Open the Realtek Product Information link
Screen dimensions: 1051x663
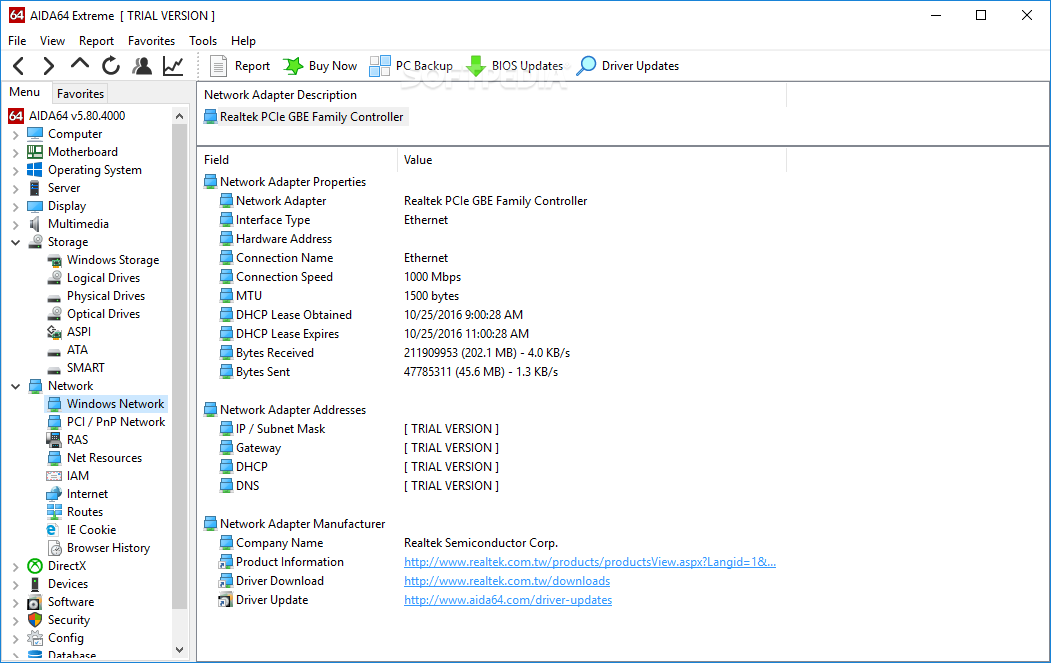pyautogui.click(x=590, y=562)
